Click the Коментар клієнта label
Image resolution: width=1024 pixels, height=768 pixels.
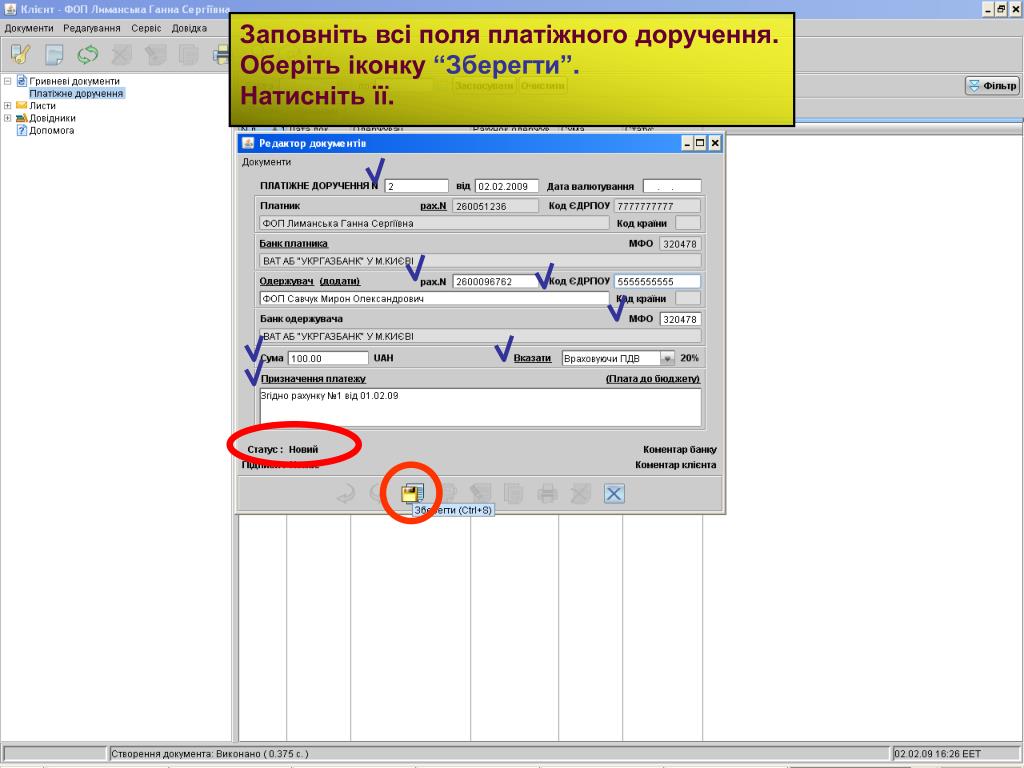675,465
